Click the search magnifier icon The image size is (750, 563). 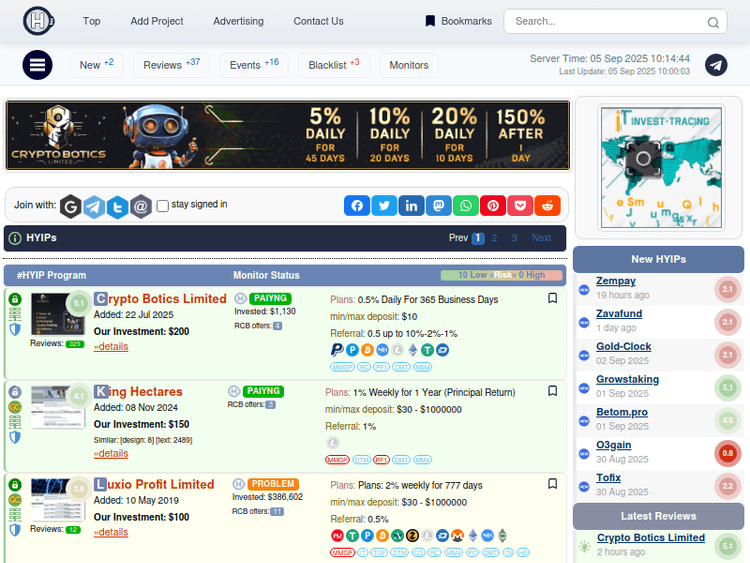(x=713, y=22)
